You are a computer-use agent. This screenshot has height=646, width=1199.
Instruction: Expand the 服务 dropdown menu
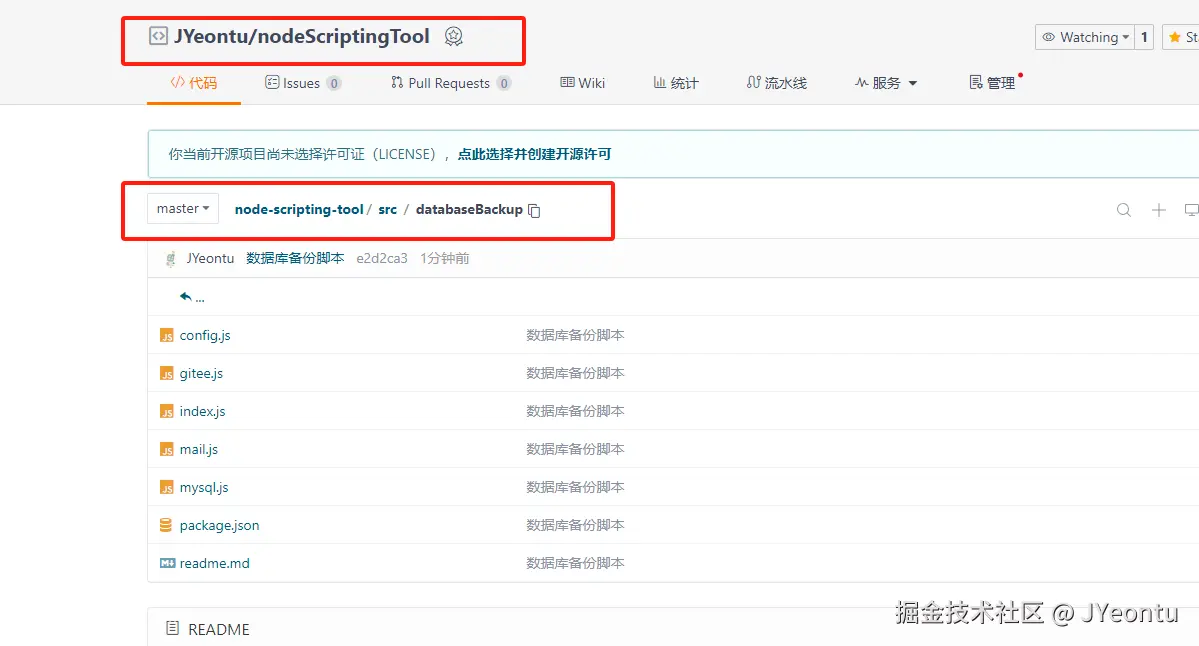pos(886,83)
